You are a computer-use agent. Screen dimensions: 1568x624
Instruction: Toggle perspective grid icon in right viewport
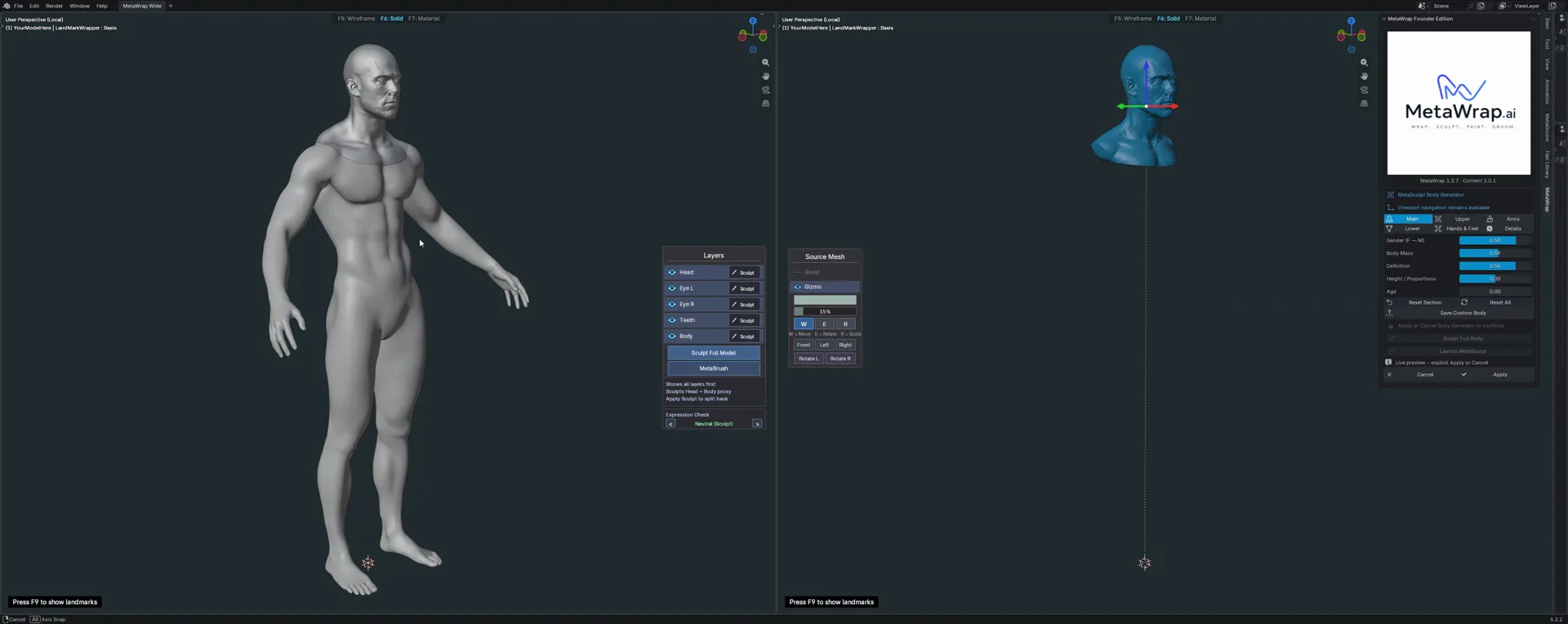(x=1364, y=104)
